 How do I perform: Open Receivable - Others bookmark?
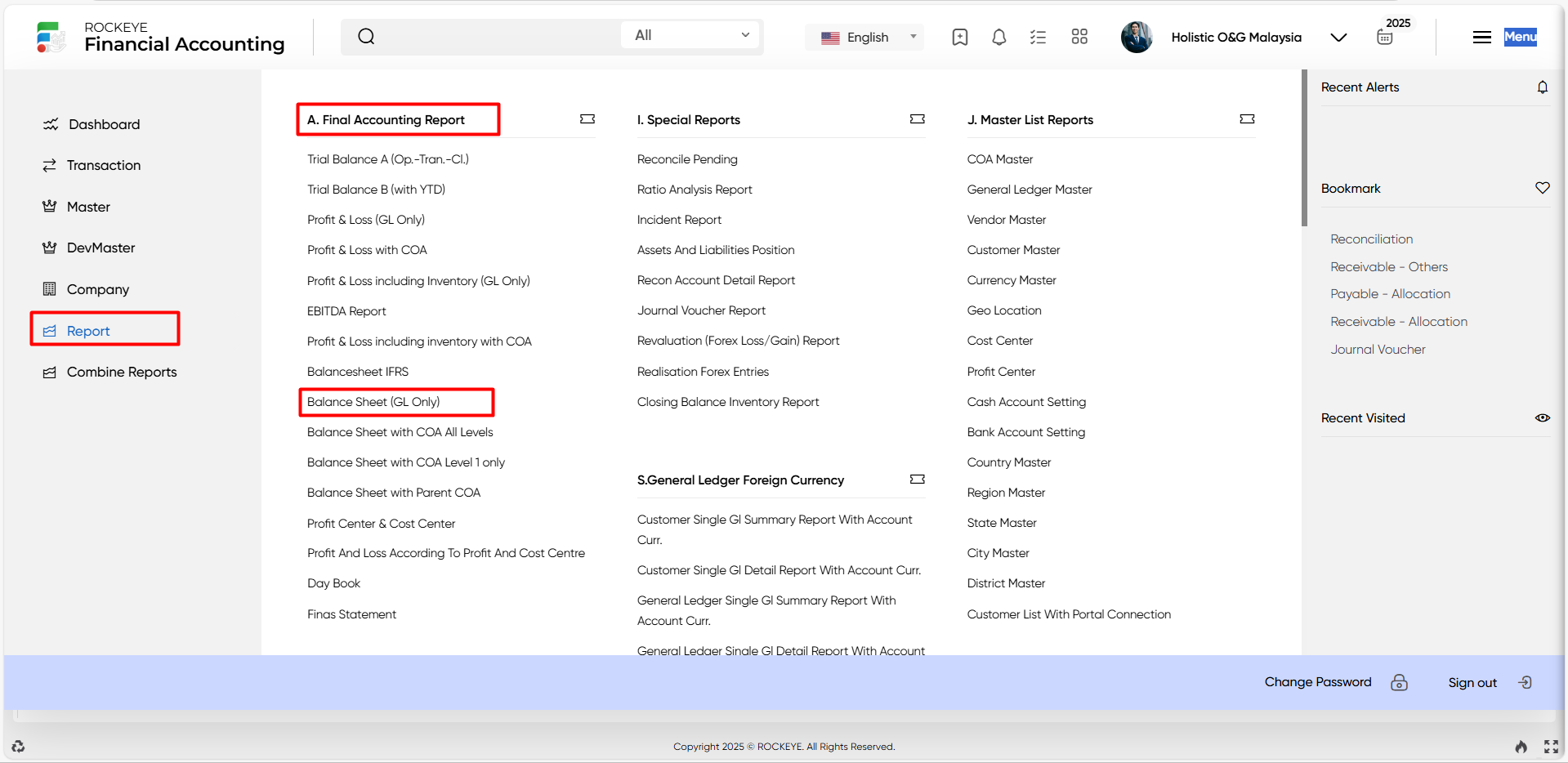click(1389, 267)
